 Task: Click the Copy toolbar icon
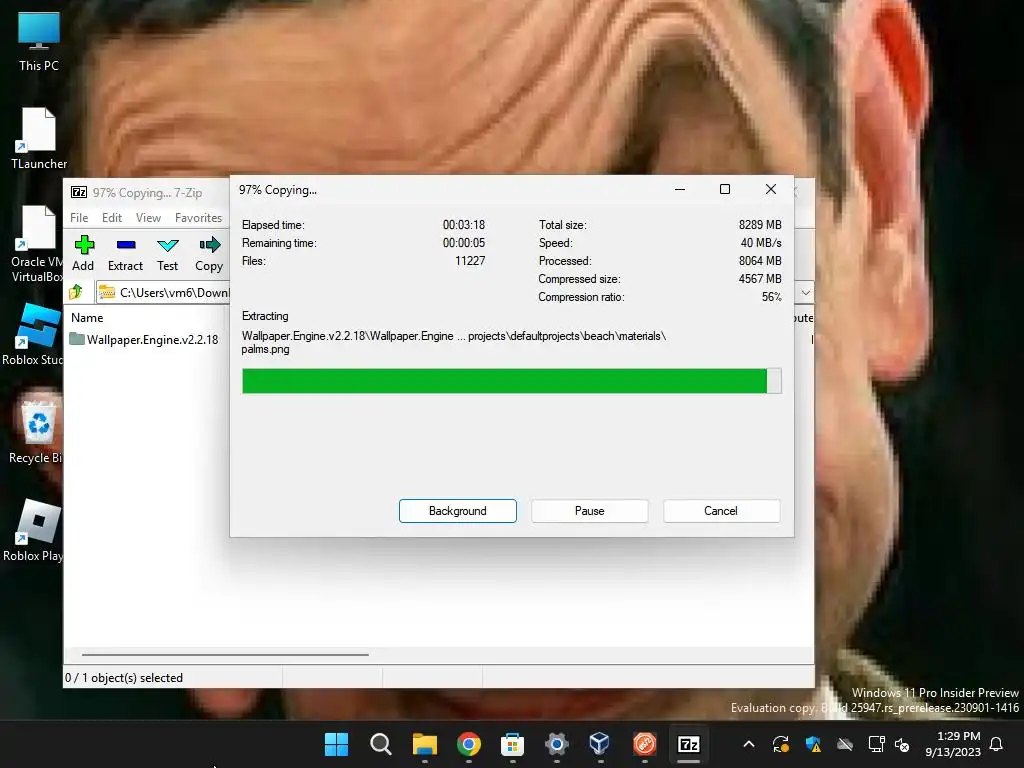[209, 253]
